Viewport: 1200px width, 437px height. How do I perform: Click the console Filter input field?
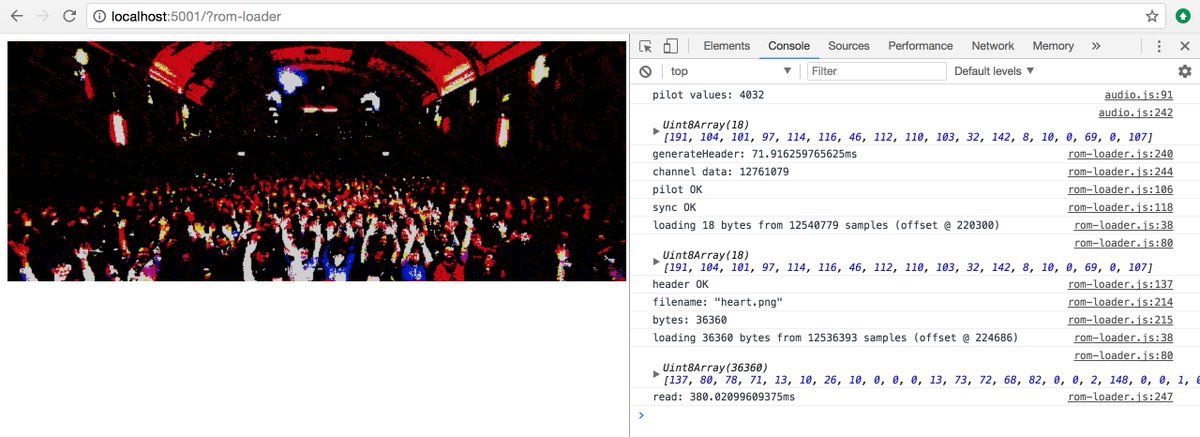pos(876,72)
